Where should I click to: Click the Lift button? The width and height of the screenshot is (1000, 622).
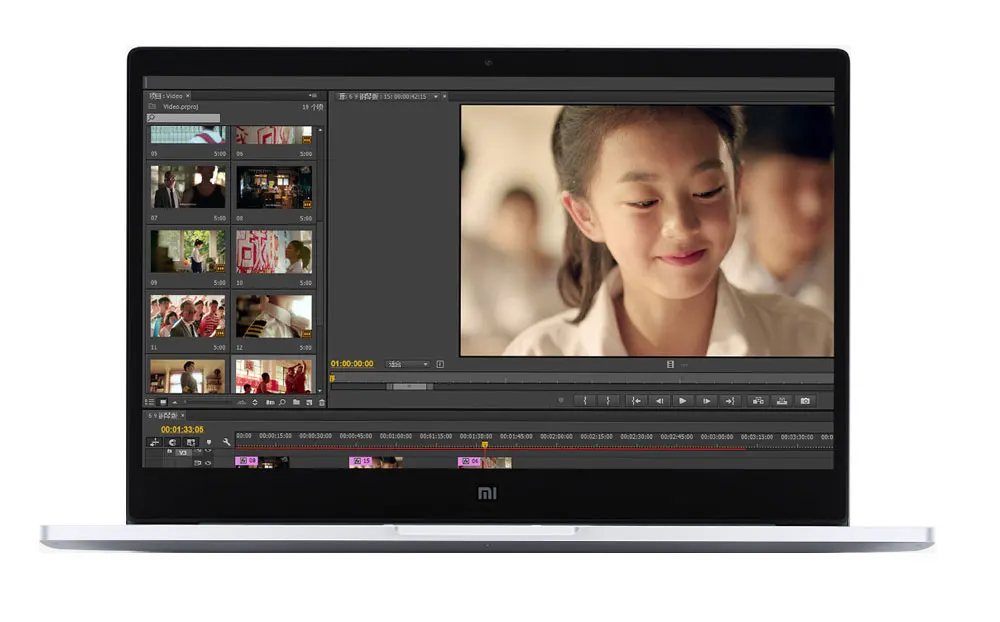click(758, 401)
